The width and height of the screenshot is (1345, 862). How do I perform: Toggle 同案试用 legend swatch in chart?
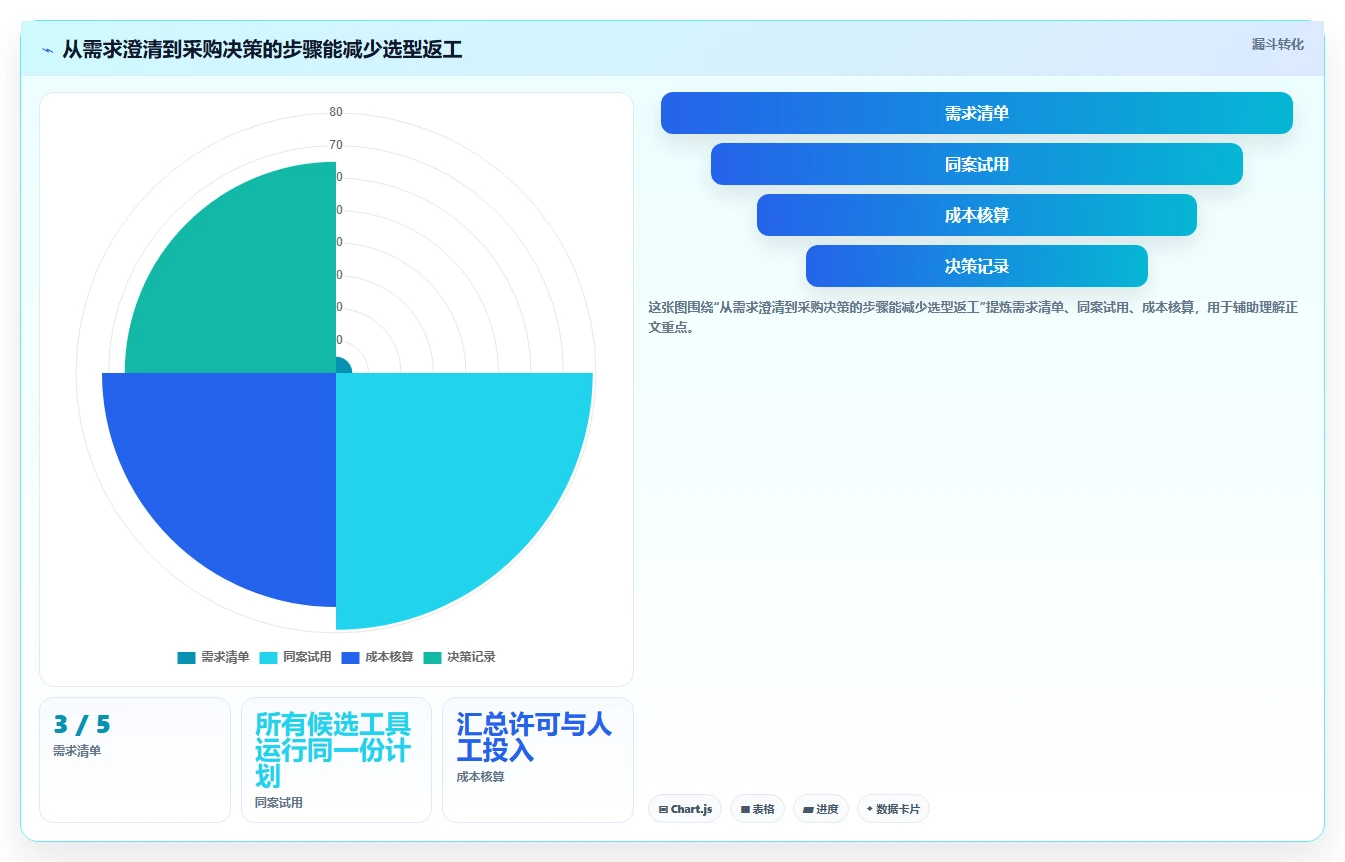pyautogui.click(x=269, y=657)
